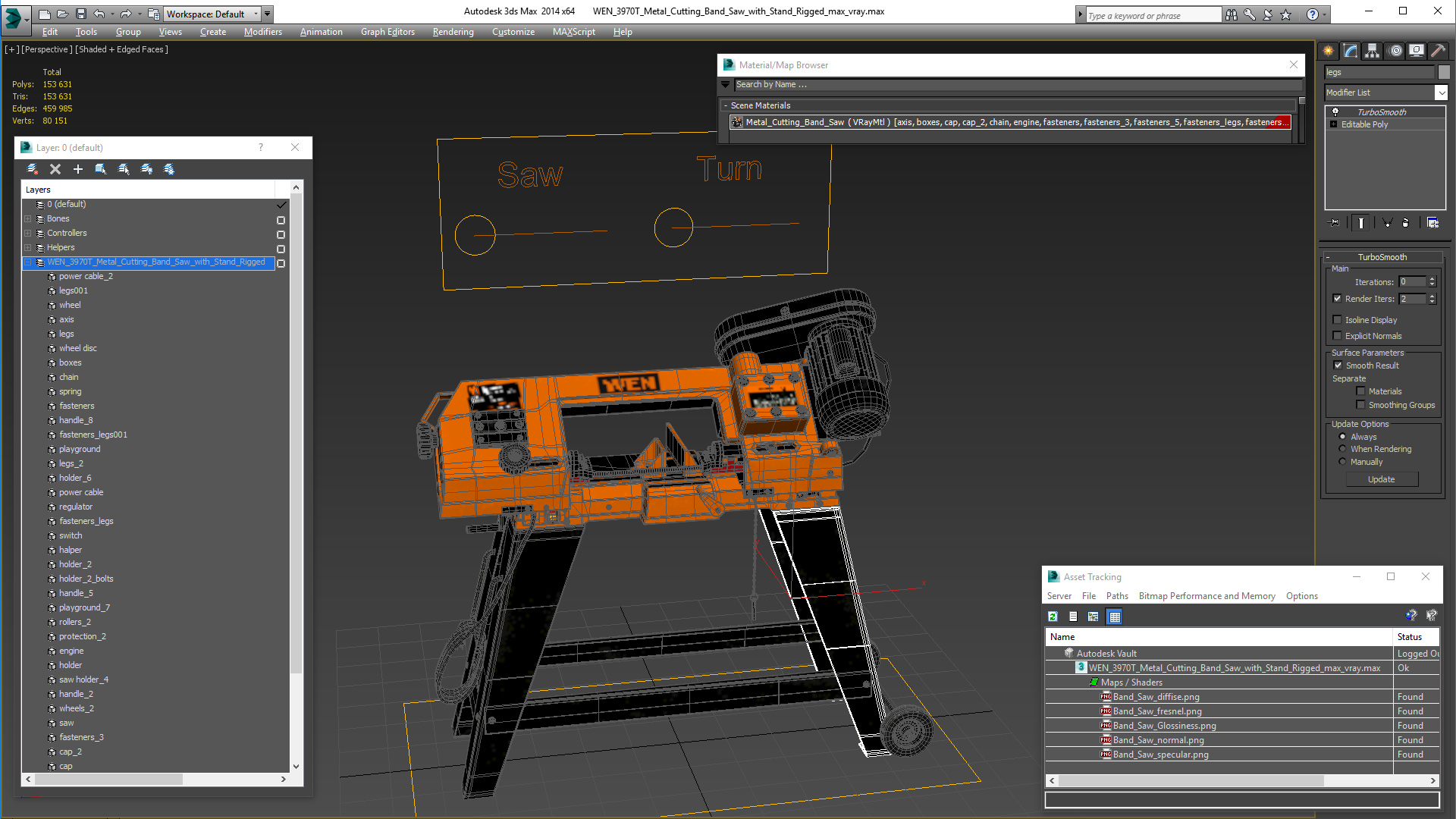1456x819 pixels.
Task: Click the Search by Name field
Action: coord(1016,85)
